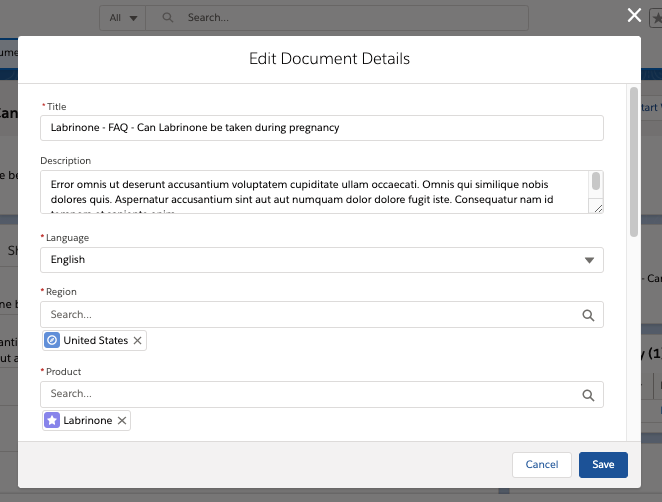Save the document details
This screenshot has width=662, height=502.
[x=603, y=465]
